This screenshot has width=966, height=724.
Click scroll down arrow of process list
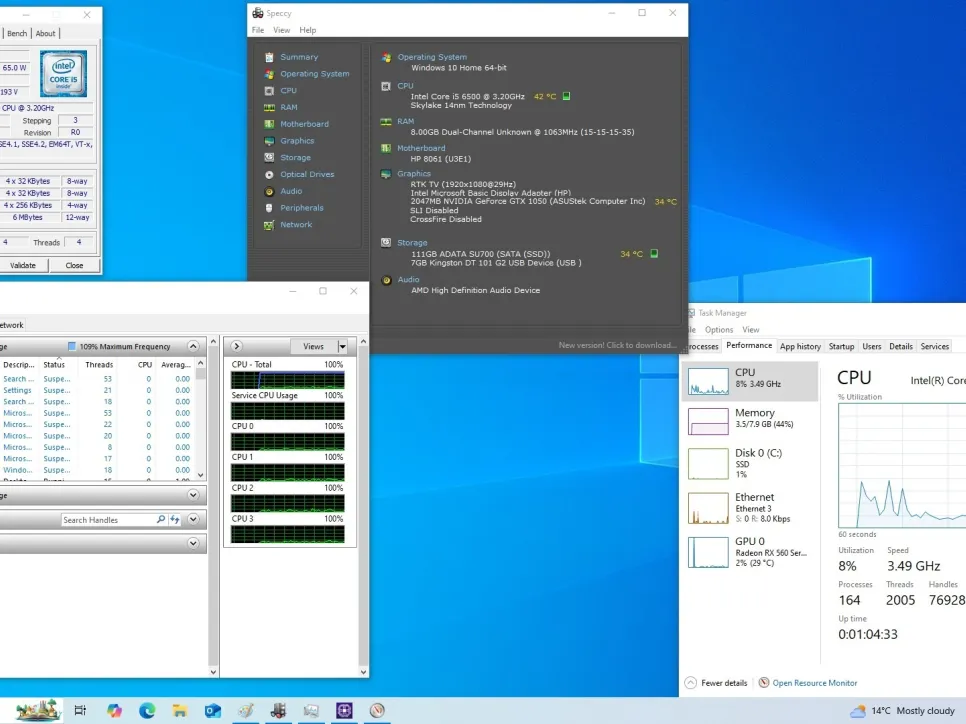point(200,475)
